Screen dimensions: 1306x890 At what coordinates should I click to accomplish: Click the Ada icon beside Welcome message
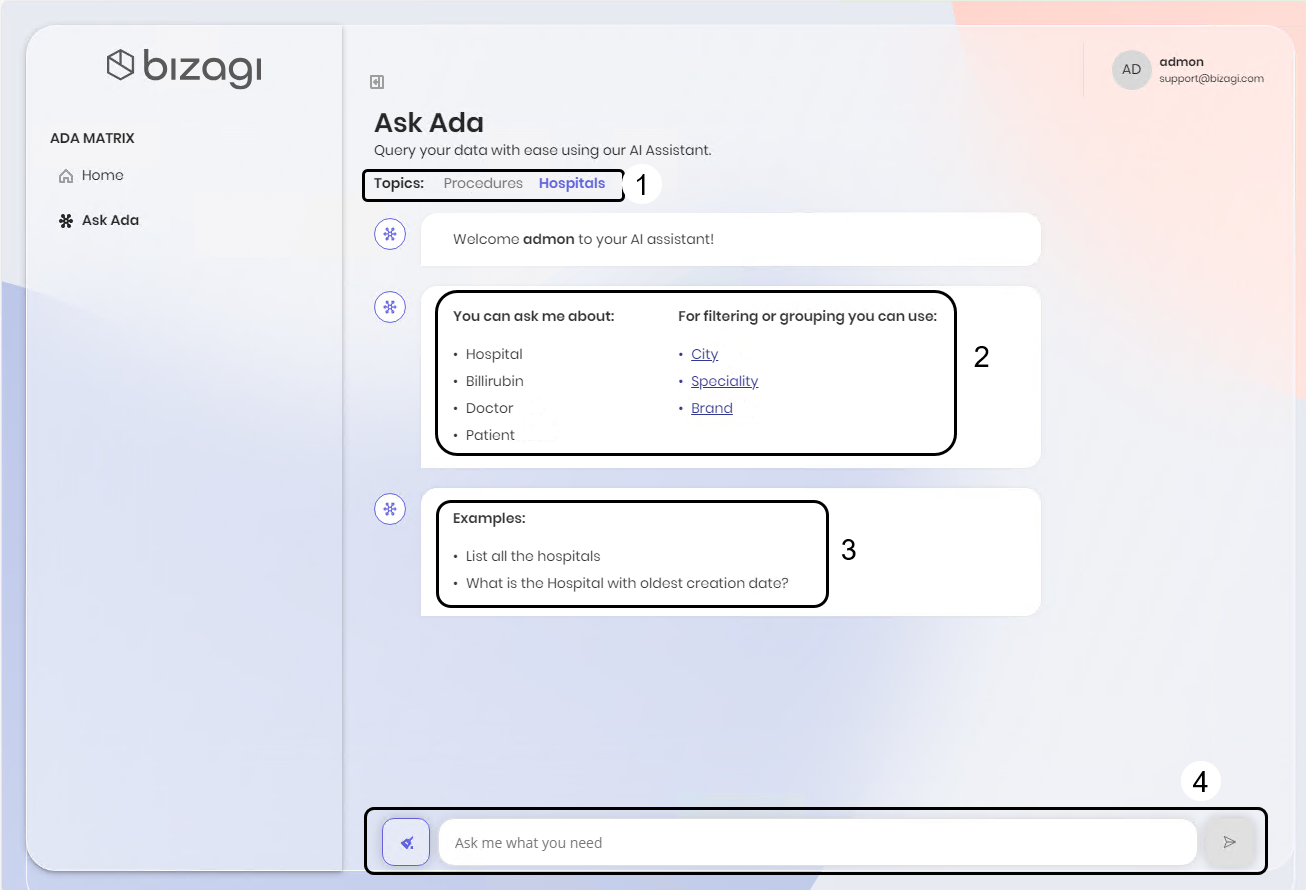point(390,235)
